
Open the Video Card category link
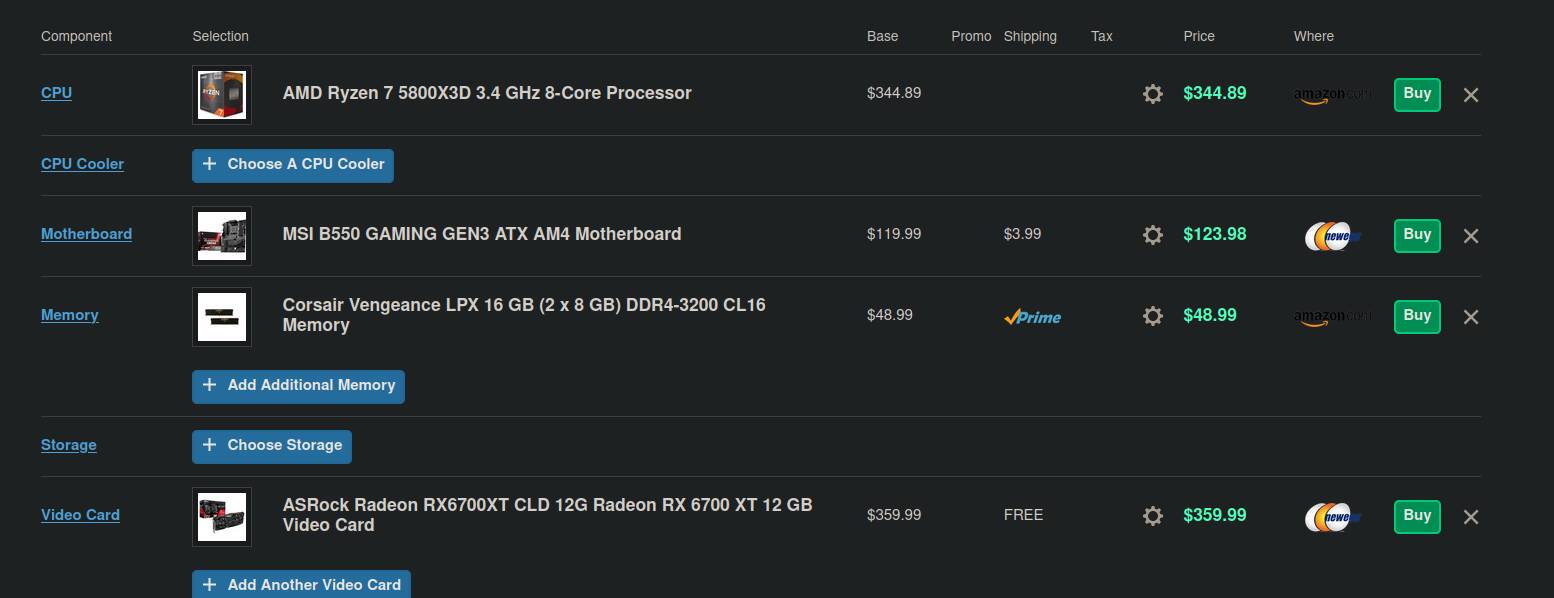point(80,515)
